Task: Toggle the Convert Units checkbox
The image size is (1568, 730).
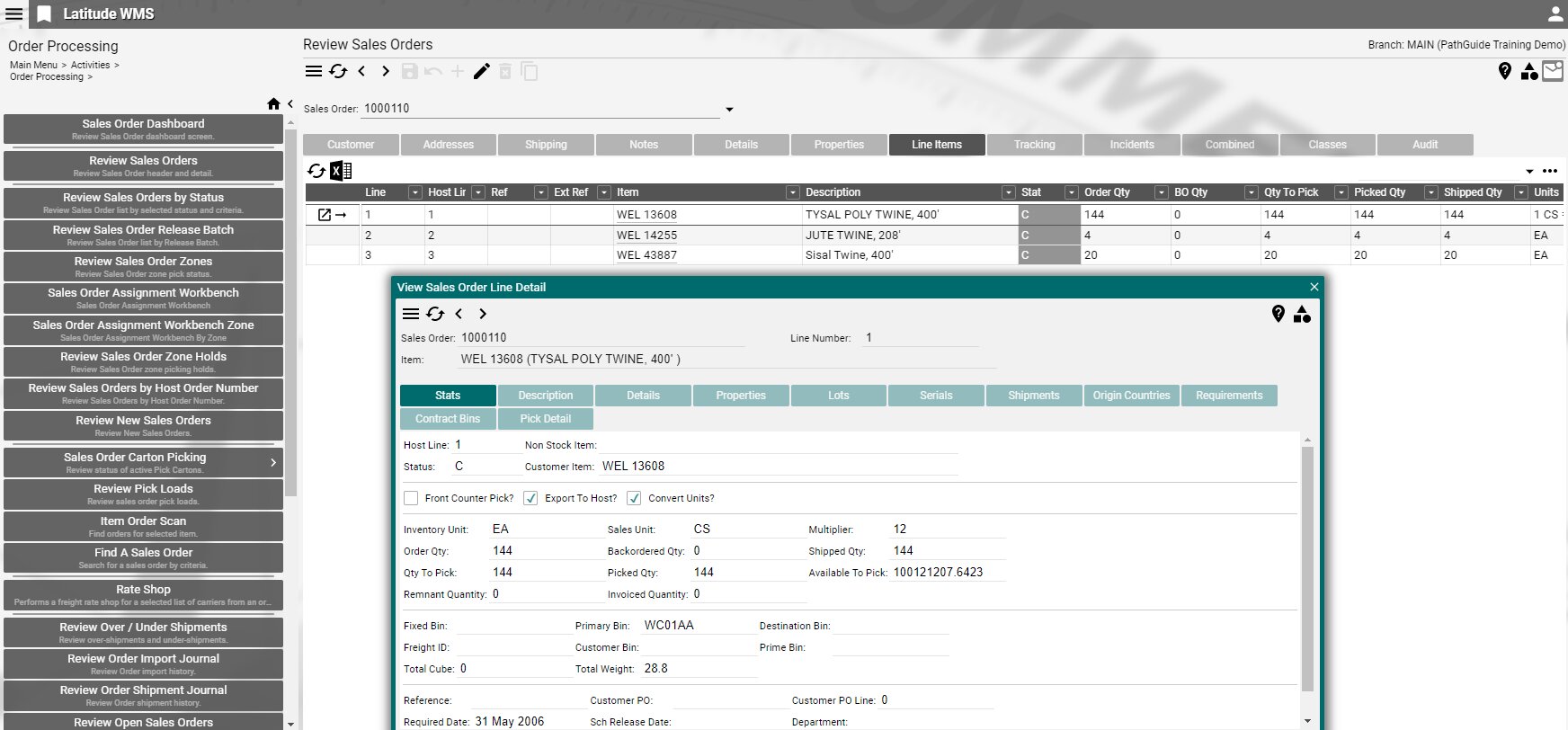Action: [634, 498]
